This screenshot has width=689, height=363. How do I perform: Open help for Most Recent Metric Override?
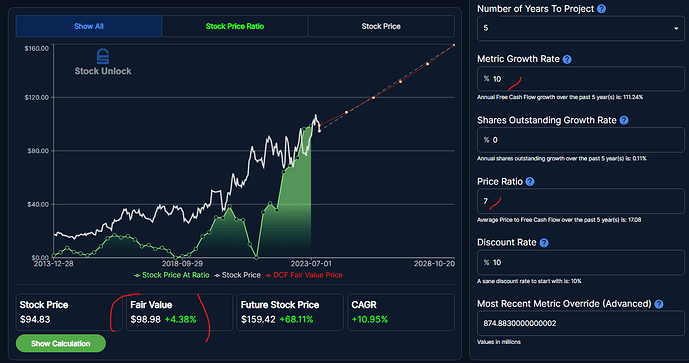point(659,304)
